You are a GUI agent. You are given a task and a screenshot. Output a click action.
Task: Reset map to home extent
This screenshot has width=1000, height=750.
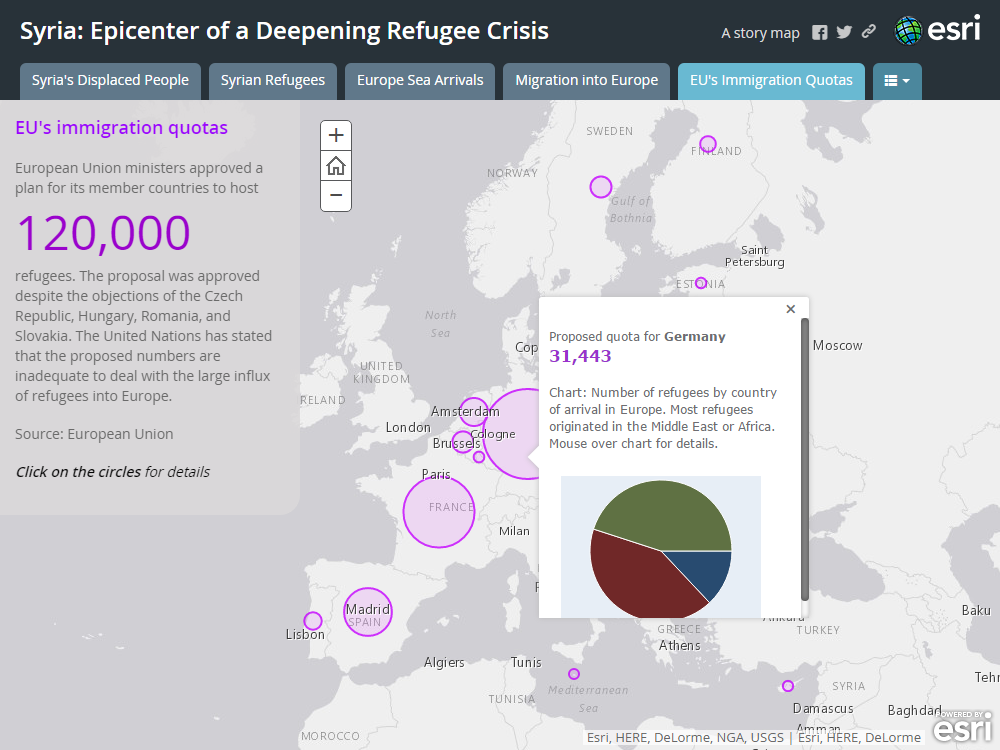click(x=336, y=165)
